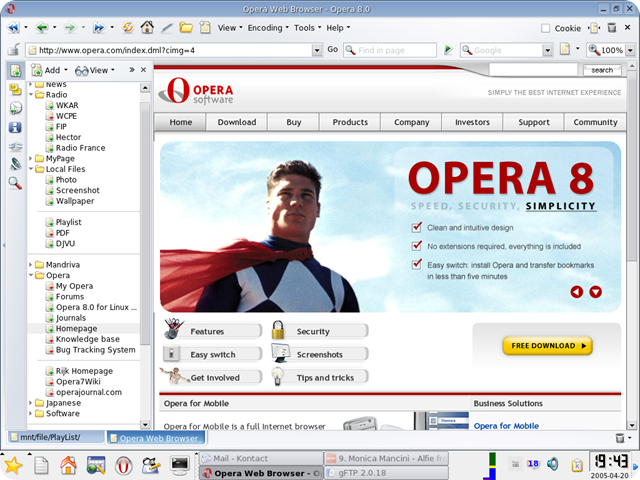Open the Radio France bookmark

point(80,148)
